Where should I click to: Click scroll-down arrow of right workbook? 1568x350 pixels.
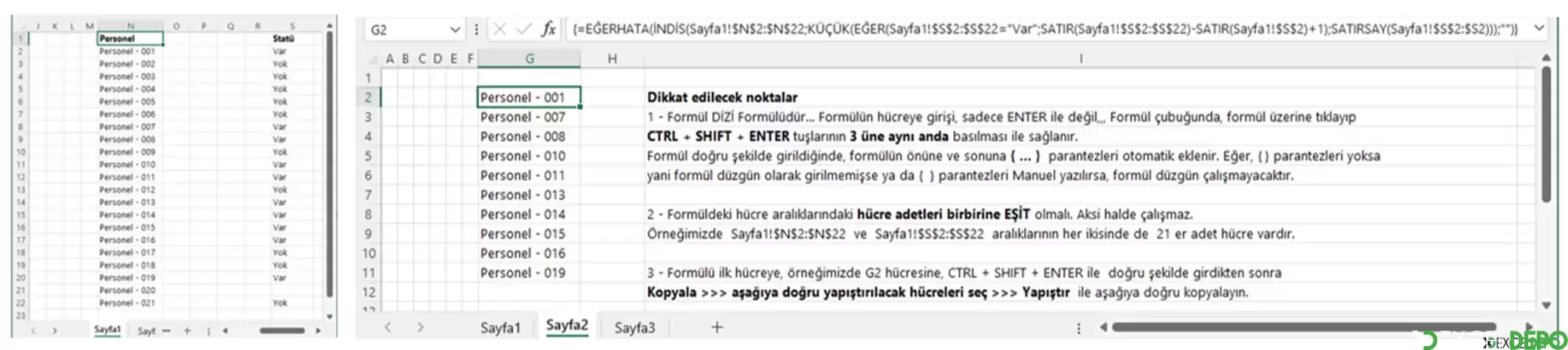tap(1545, 306)
